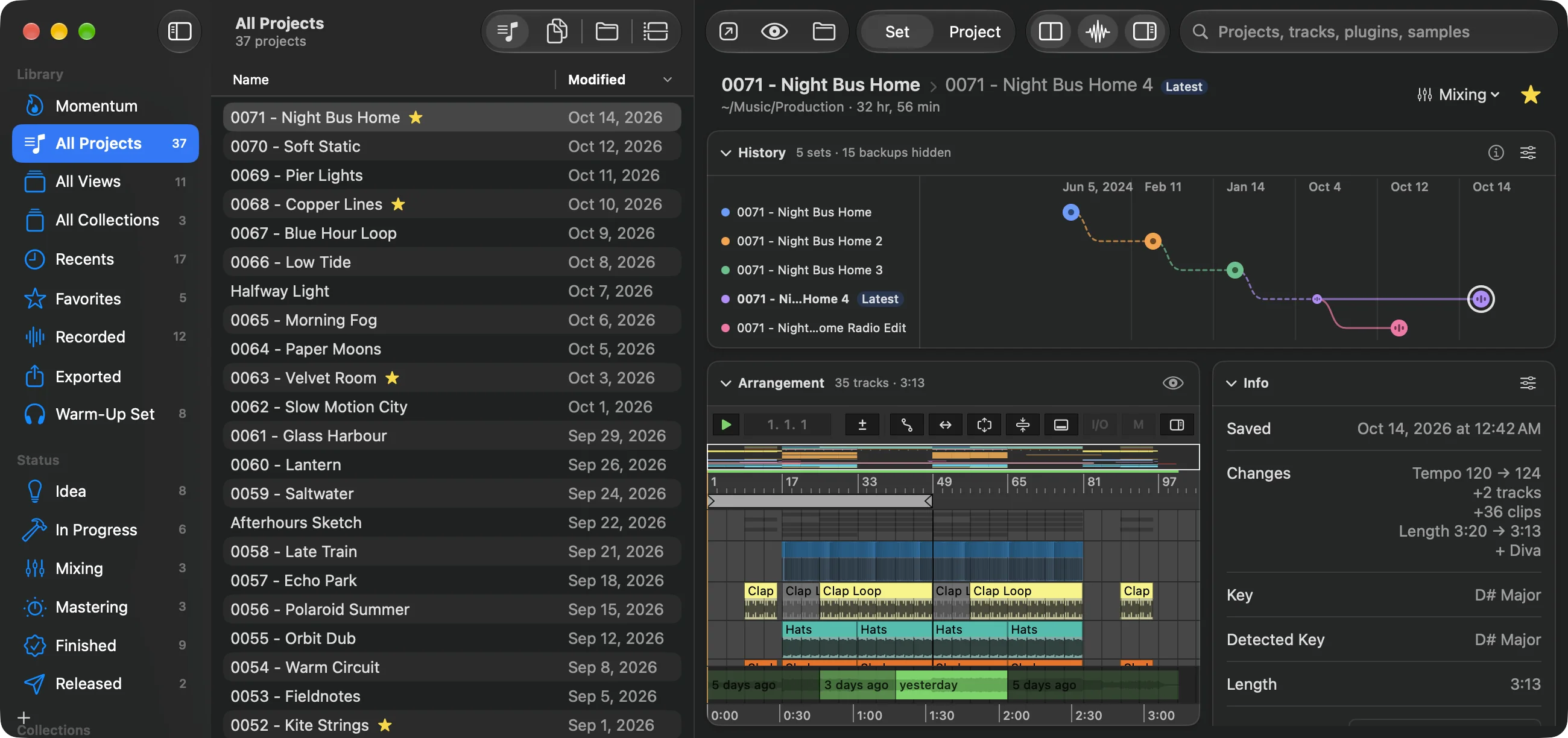Click the arrangement overview minimap

pyautogui.click(x=953, y=458)
